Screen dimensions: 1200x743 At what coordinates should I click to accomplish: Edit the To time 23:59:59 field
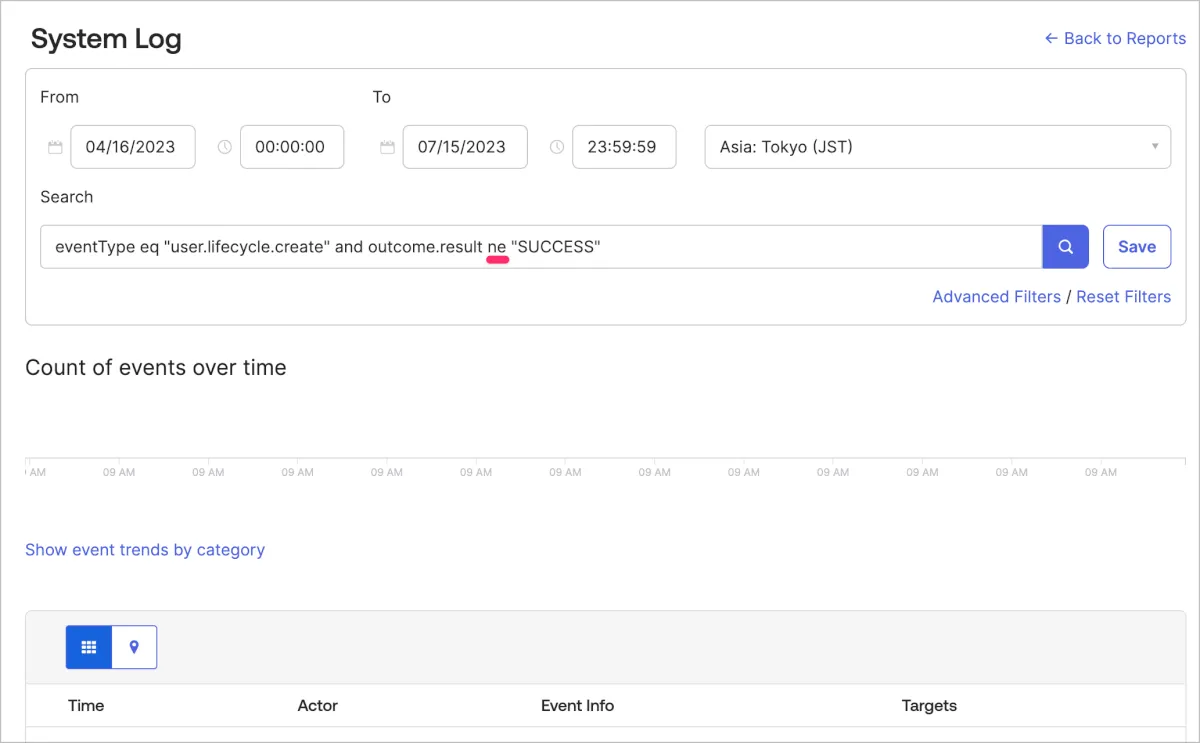[x=623, y=147]
